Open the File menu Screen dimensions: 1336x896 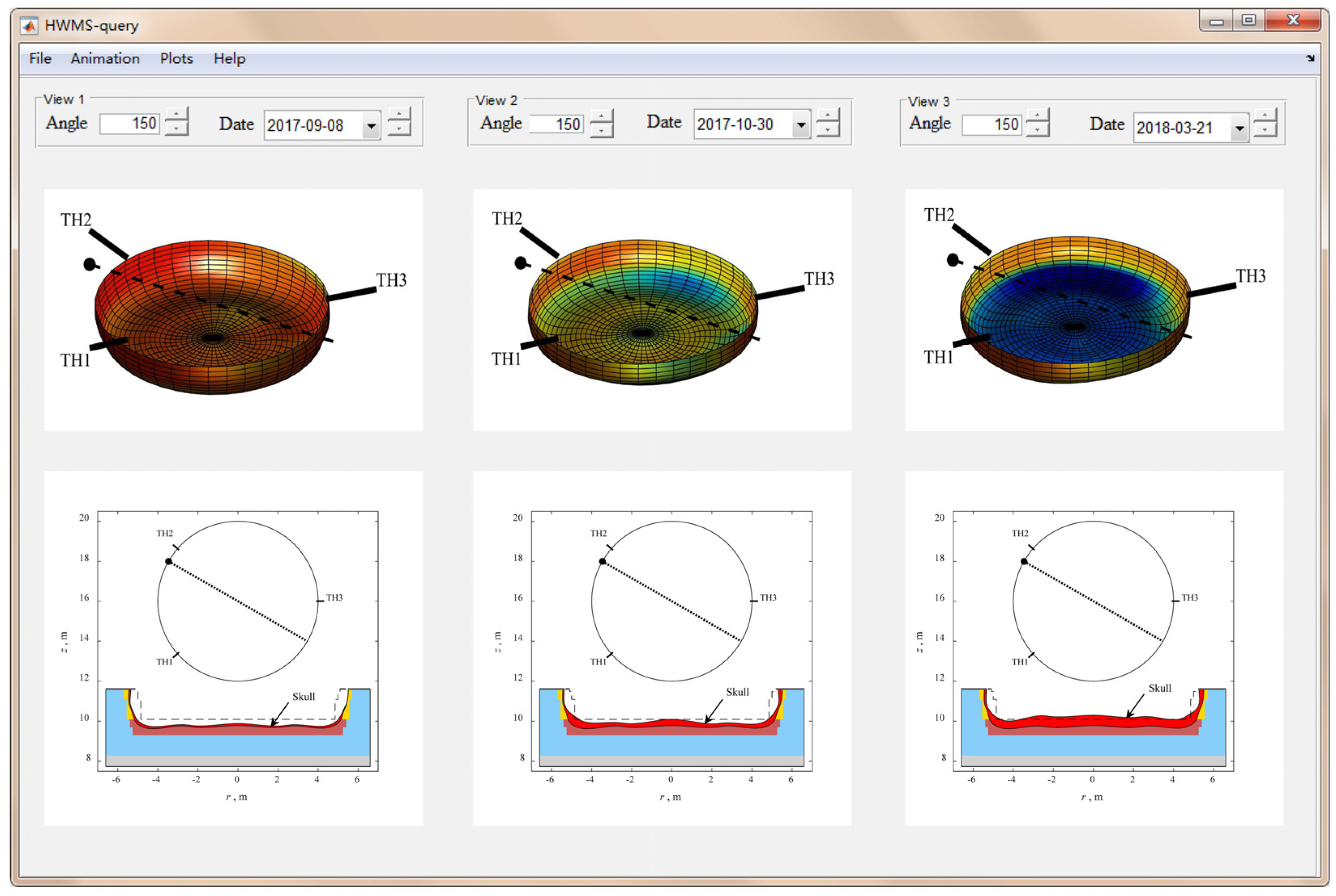pos(40,58)
